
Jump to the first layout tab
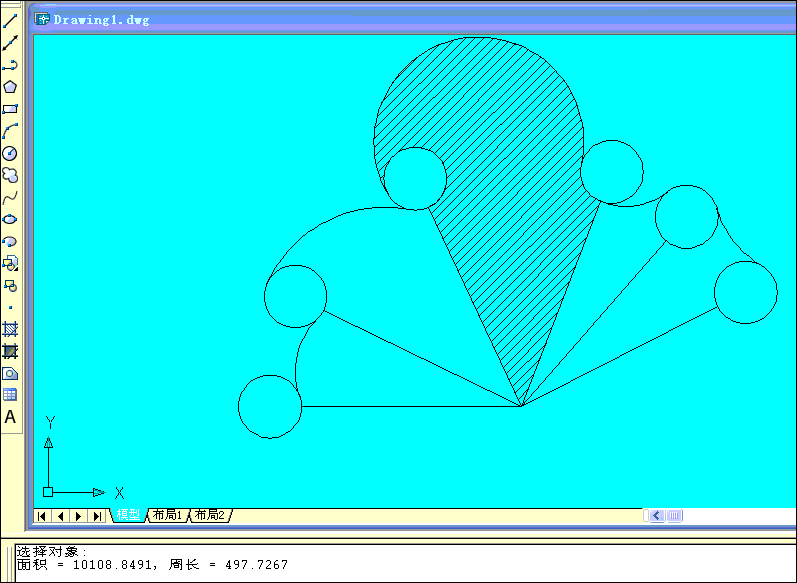42,516
